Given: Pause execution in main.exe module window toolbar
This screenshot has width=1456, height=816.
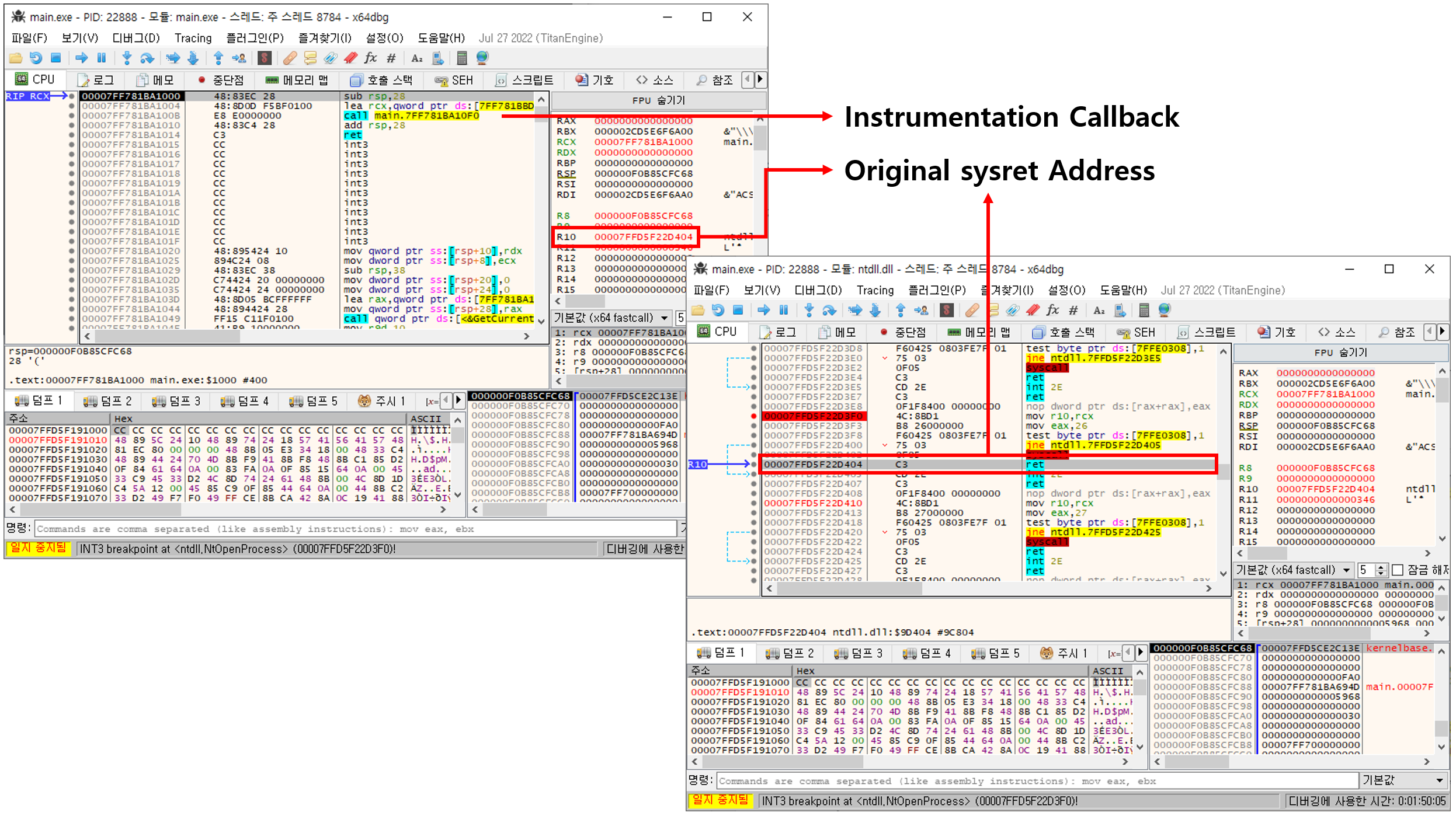Looking at the screenshot, I should click(101, 58).
